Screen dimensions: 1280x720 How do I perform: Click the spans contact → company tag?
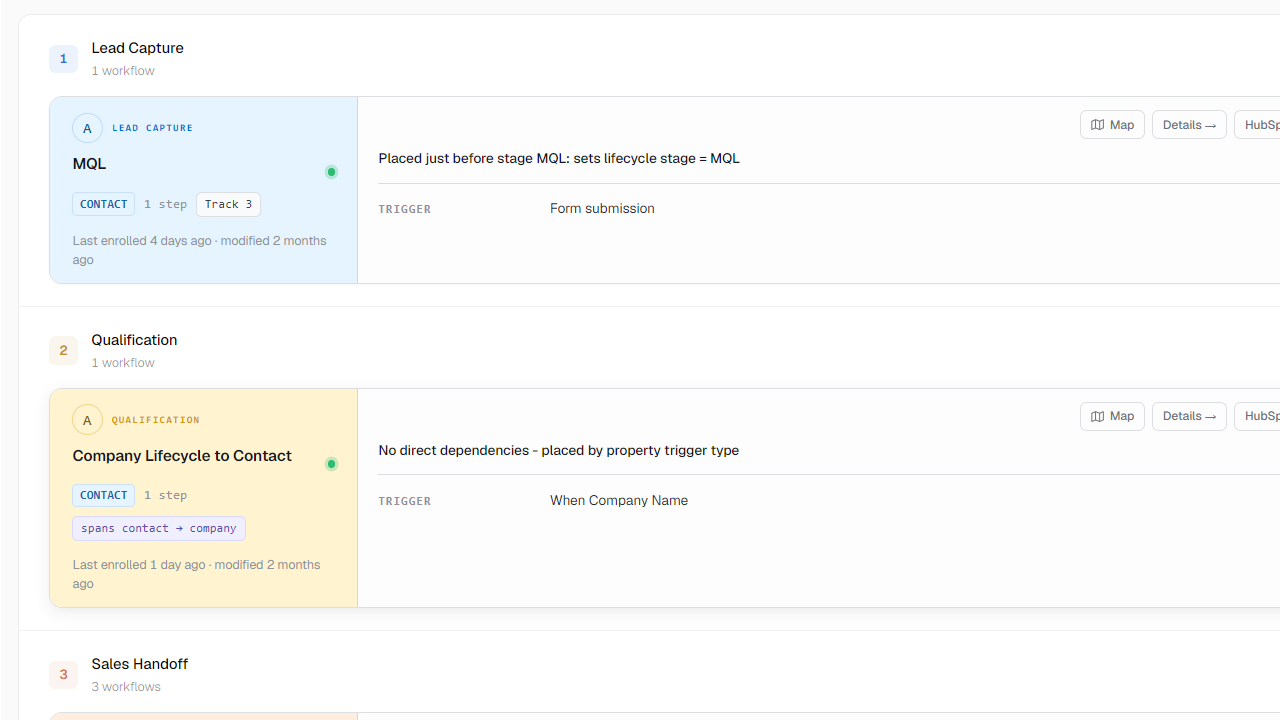[x=159, y=528]
